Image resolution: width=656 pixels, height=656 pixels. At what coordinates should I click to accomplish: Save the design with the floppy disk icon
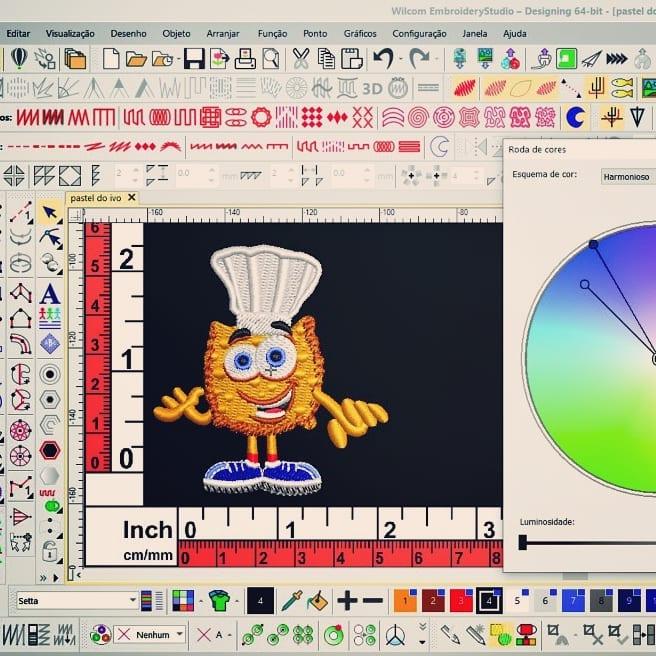[x=194, y=59]
